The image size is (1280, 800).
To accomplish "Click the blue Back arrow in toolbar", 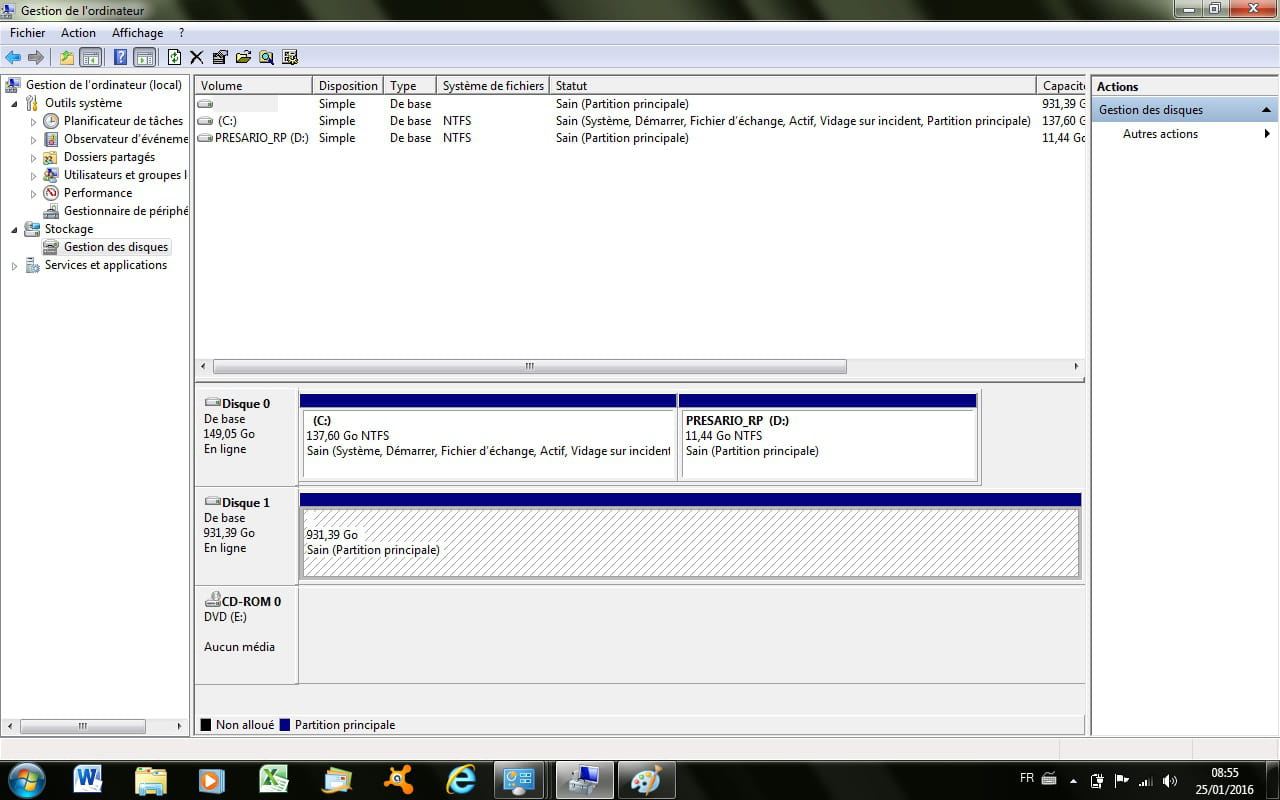I will tap(13, 58).
